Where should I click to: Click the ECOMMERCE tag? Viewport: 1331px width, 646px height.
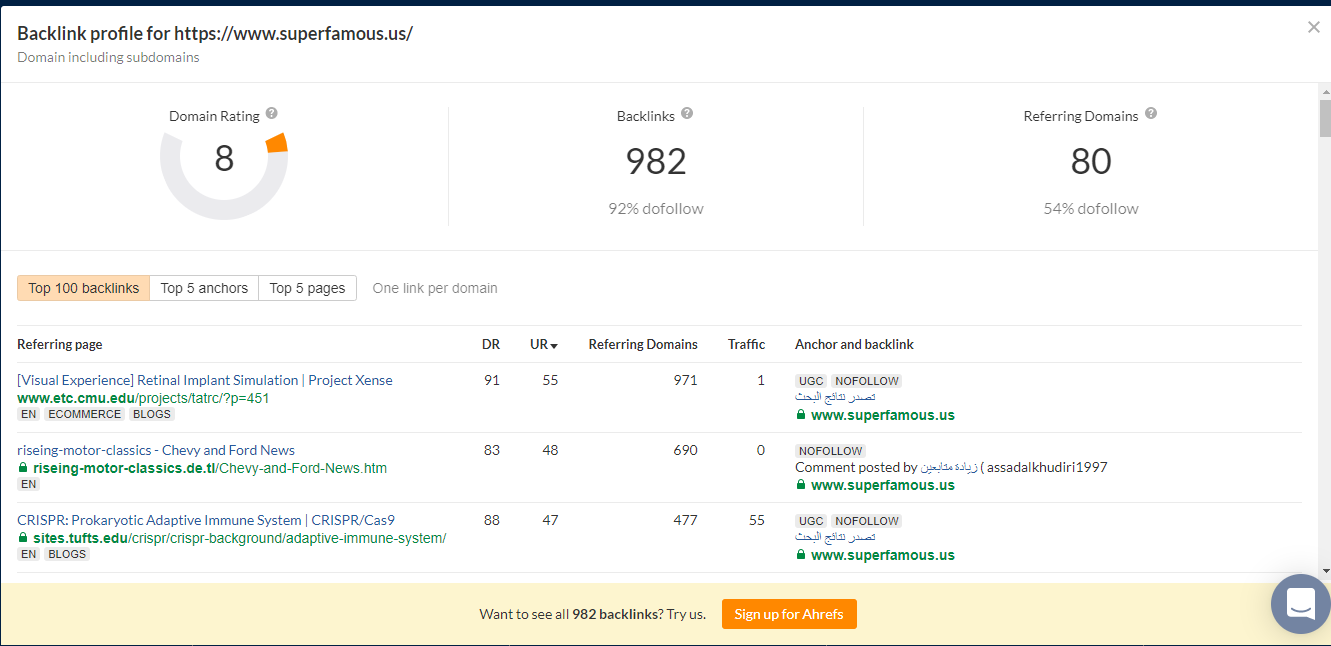[85, 414]
